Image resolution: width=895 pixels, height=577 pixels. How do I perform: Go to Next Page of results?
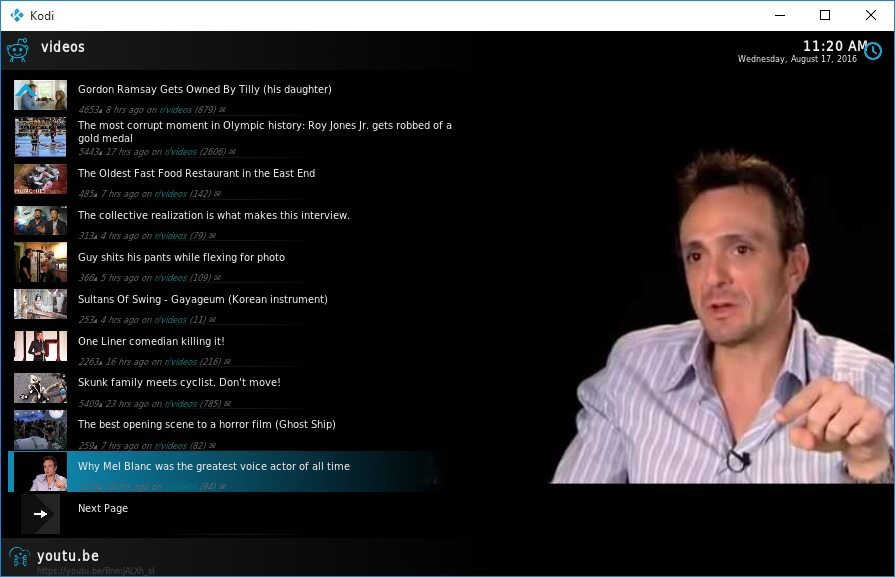click(103, 508)
